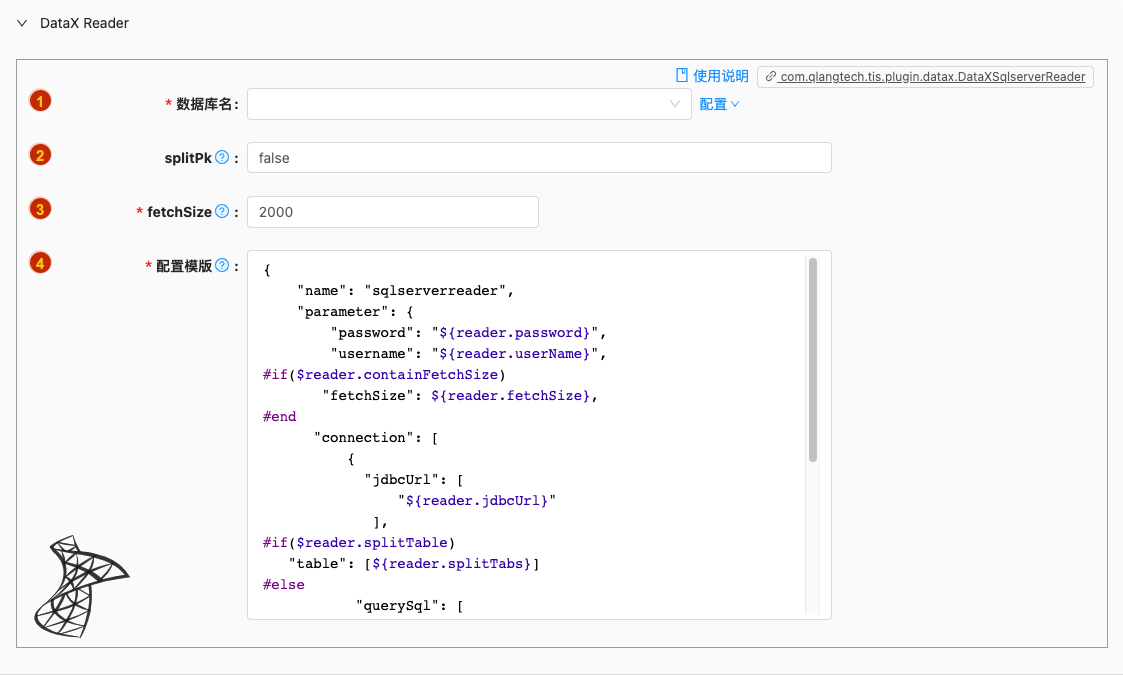Image resolution: width=1123 pixels, height=675 pixels.
Task: Open the 数据库名 dropdown list
Action: tap(469, 104)
